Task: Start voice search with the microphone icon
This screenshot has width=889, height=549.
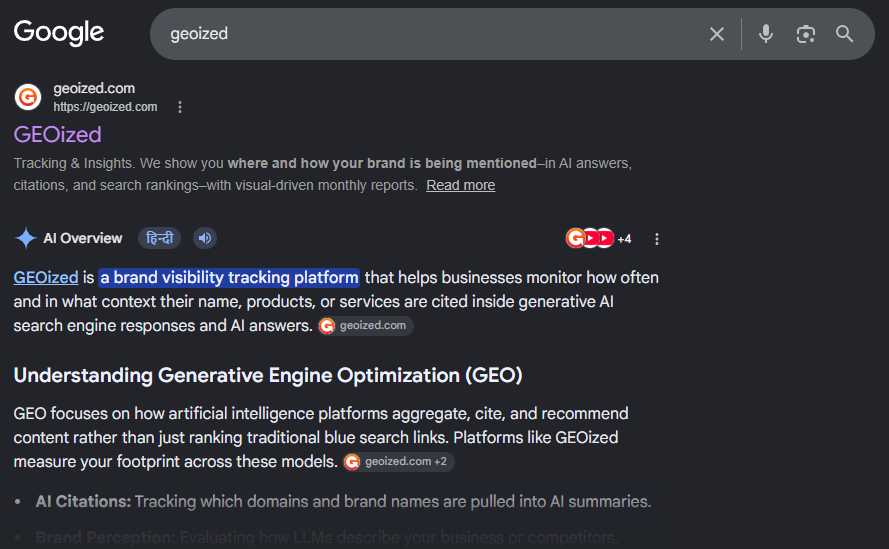Action: click(x=765, y=34)
